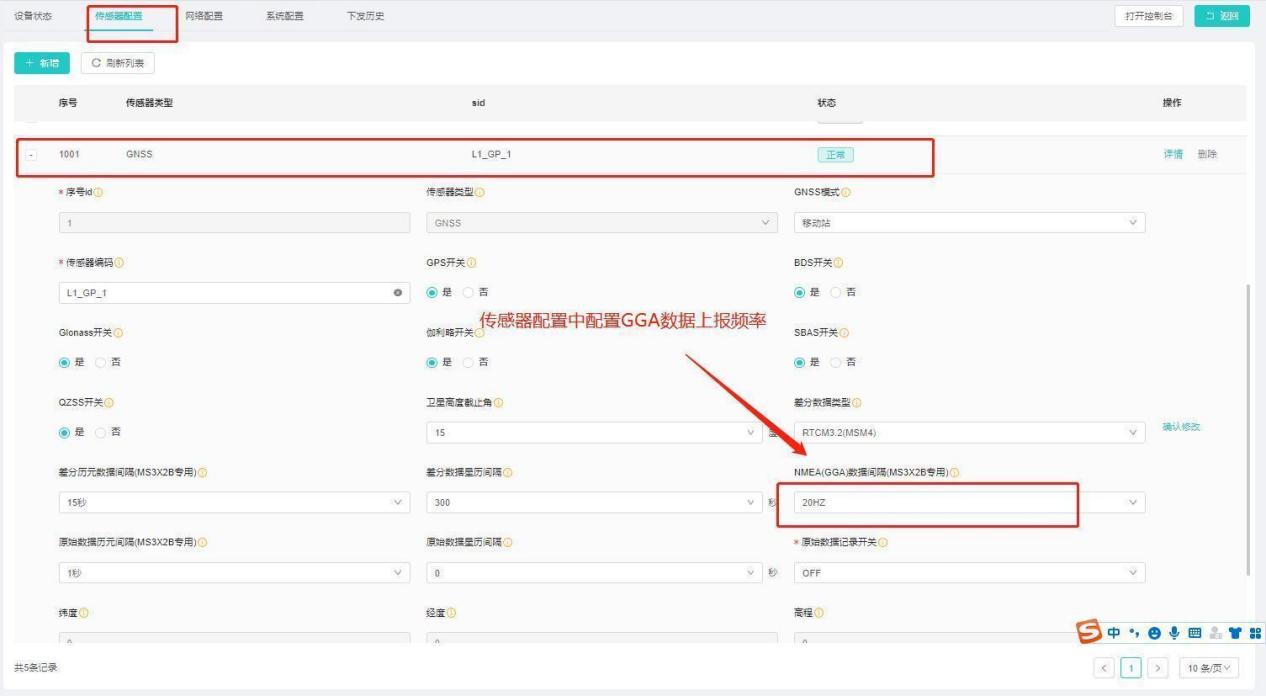Viewport: 1266px width, 696px height.
Task: Open the 下发历史 tab
Action: coord(365,17)
